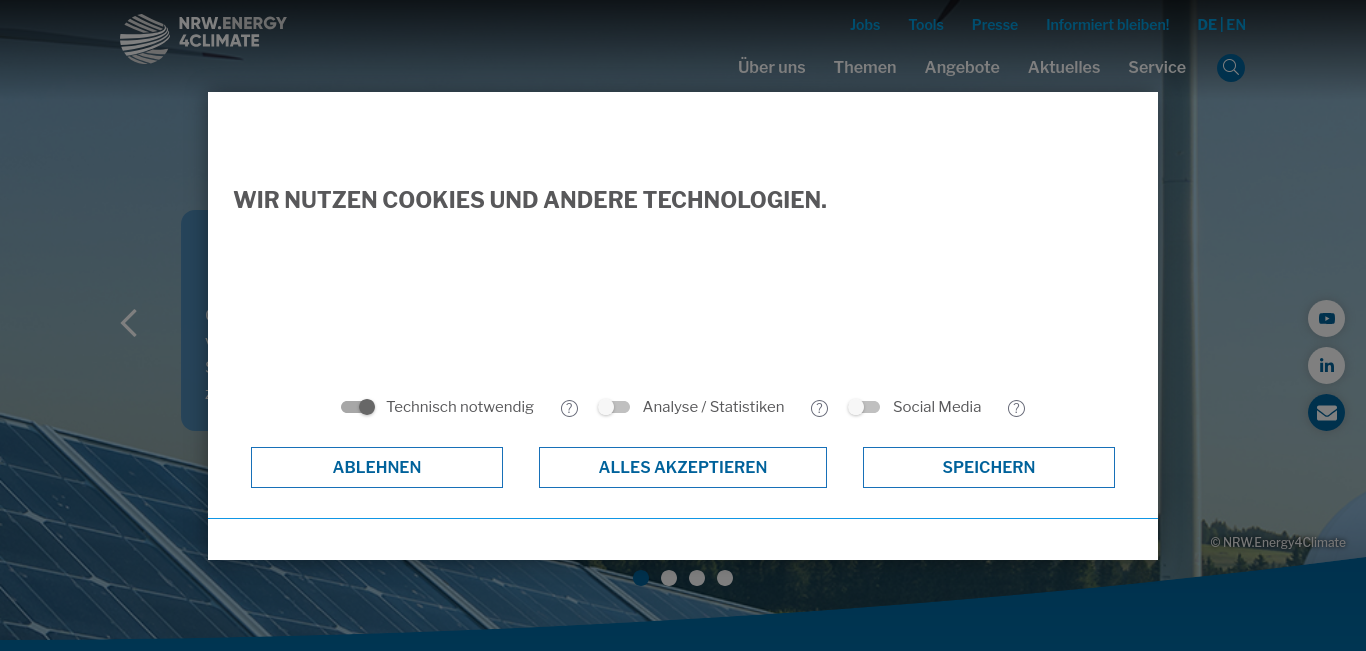Screen dimensions: 1366x651
Task: Toggle the Technisch notwendig switch
Action: [x=358, y=407]
